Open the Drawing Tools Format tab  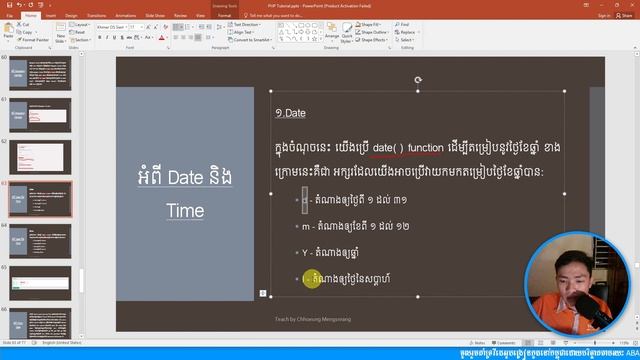tap(224, 16)
